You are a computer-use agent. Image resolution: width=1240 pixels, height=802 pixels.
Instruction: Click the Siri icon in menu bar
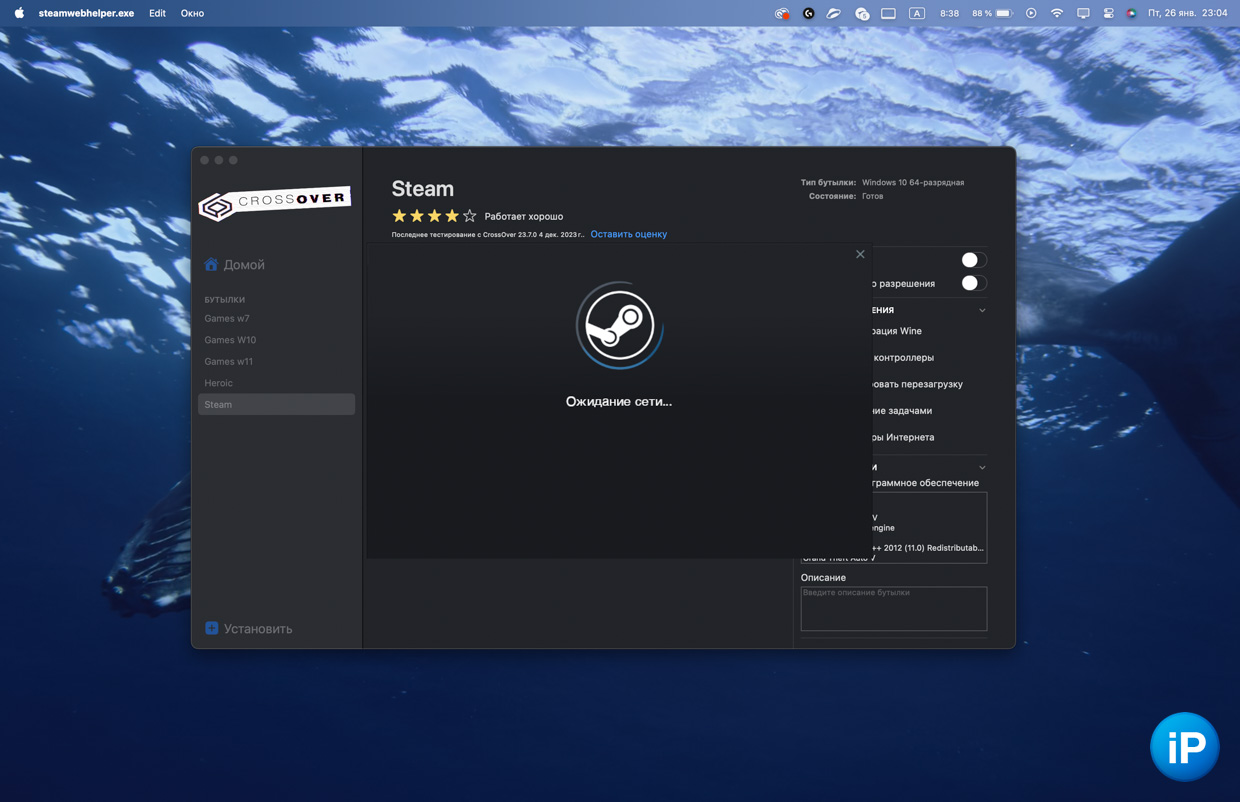point(1131,13)
